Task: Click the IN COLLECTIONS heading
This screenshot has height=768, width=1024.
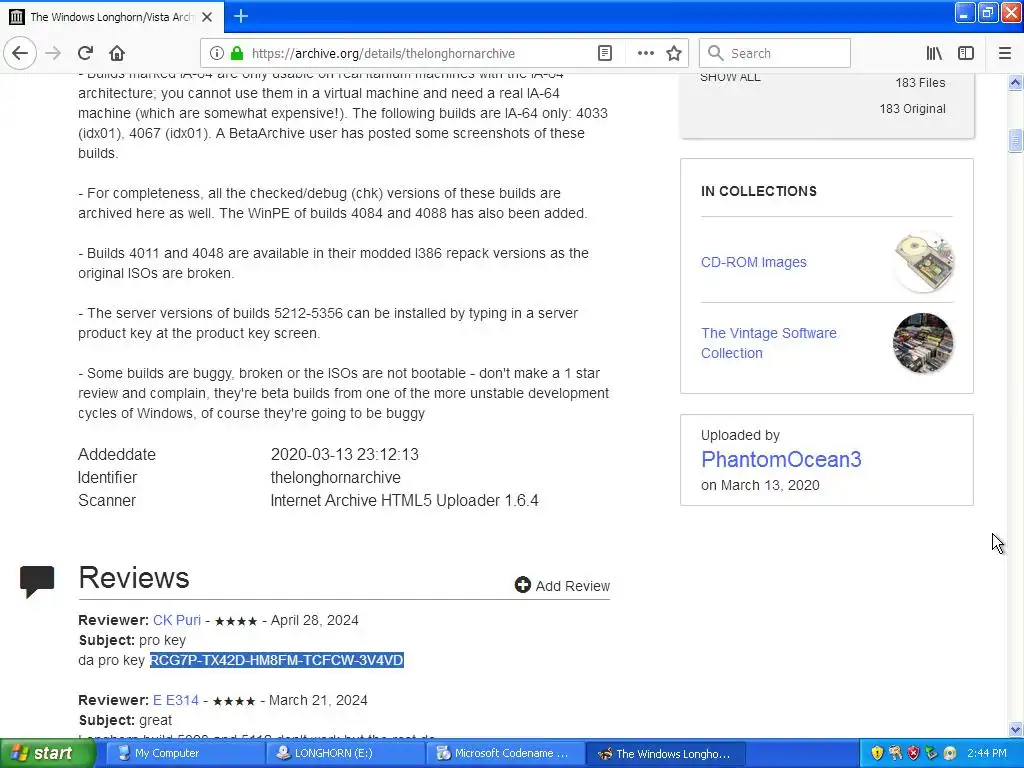Action: tap(759, 191)
